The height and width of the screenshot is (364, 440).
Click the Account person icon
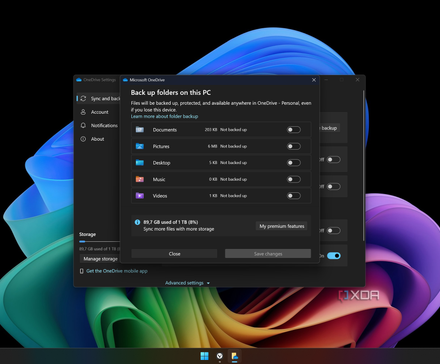83,112
